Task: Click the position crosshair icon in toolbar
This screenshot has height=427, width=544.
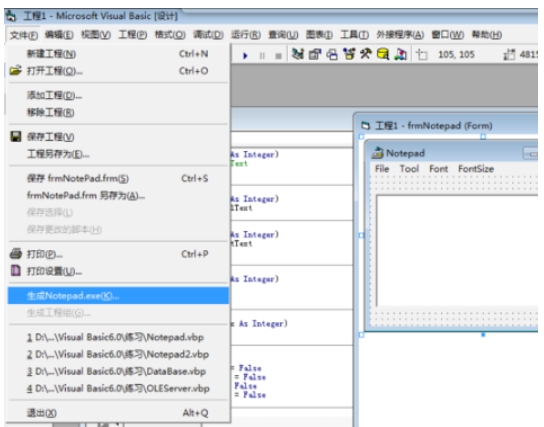Action: [x=422, y=54]
